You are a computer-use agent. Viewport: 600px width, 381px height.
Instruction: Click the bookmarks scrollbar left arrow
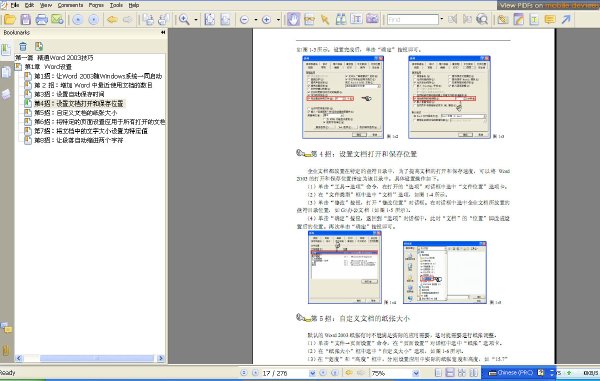[x=19, y=358]
